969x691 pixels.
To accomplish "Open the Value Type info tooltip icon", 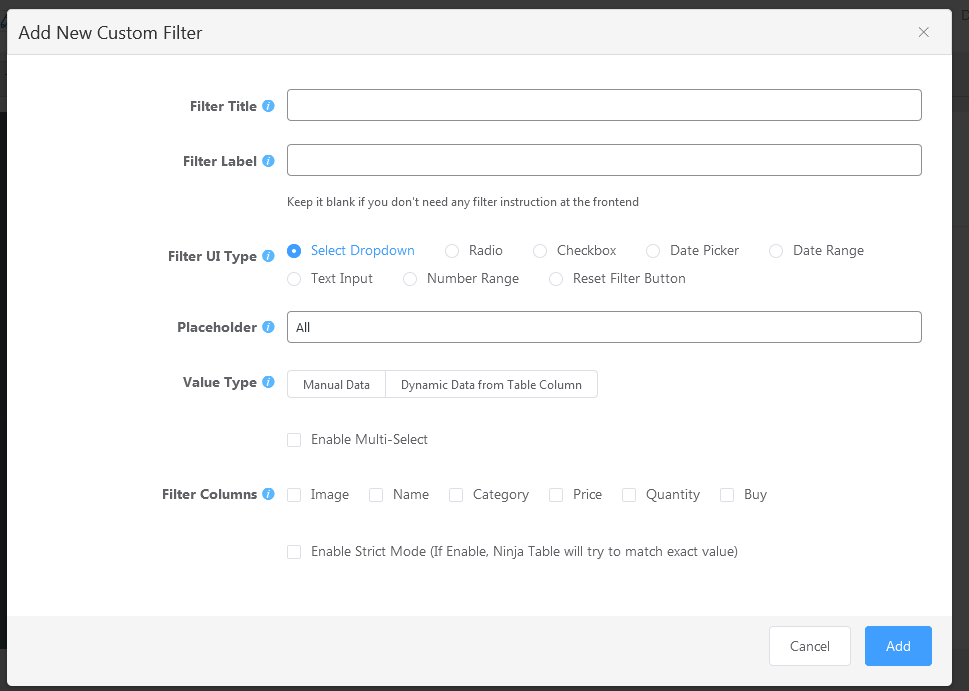I will click(x=268, y=382).
